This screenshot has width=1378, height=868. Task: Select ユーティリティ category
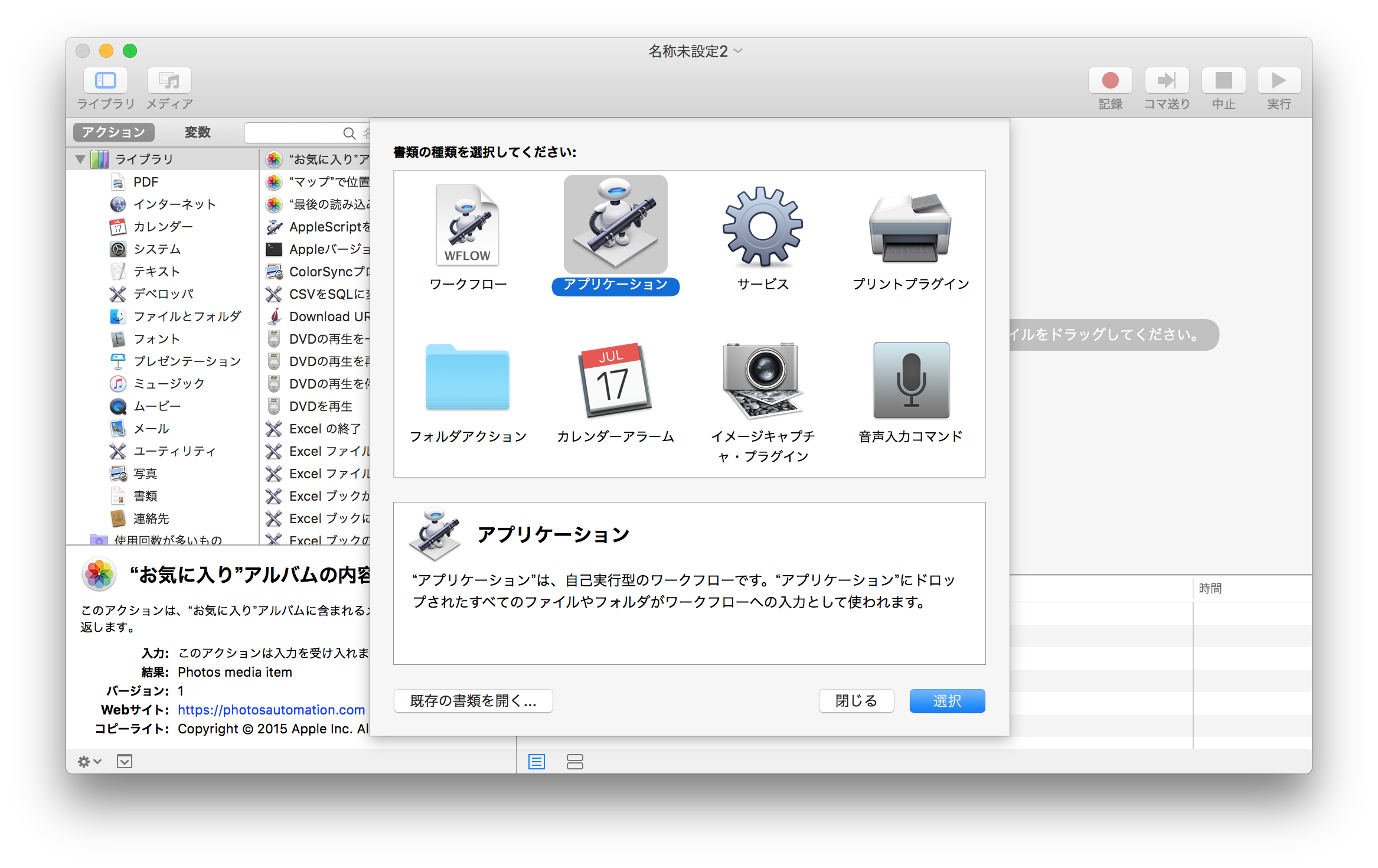pos(163,451)
